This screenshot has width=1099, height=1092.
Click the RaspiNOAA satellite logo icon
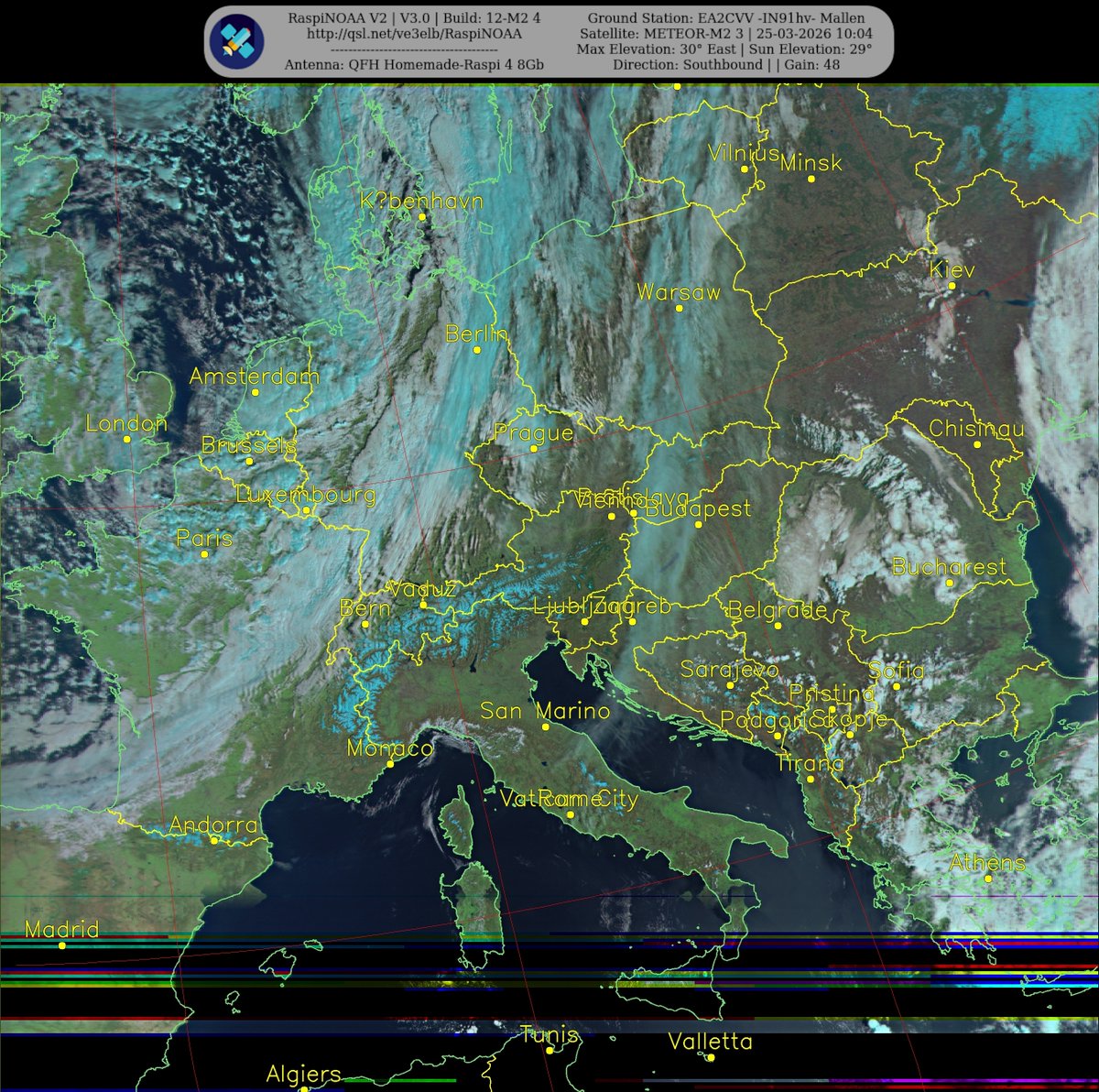click(236, 41)
